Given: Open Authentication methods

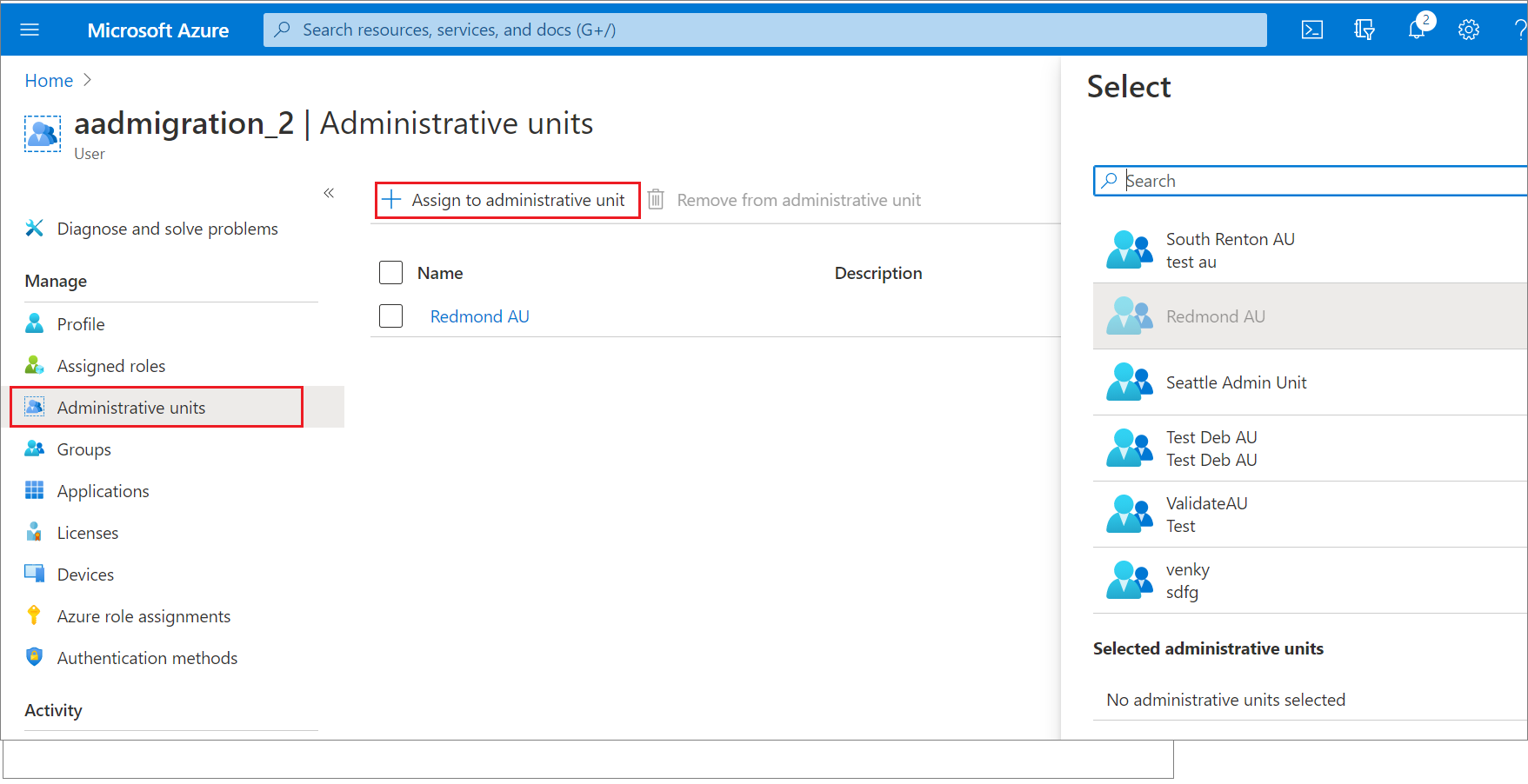Looking at the screenshot, I should tap(148, 658).
